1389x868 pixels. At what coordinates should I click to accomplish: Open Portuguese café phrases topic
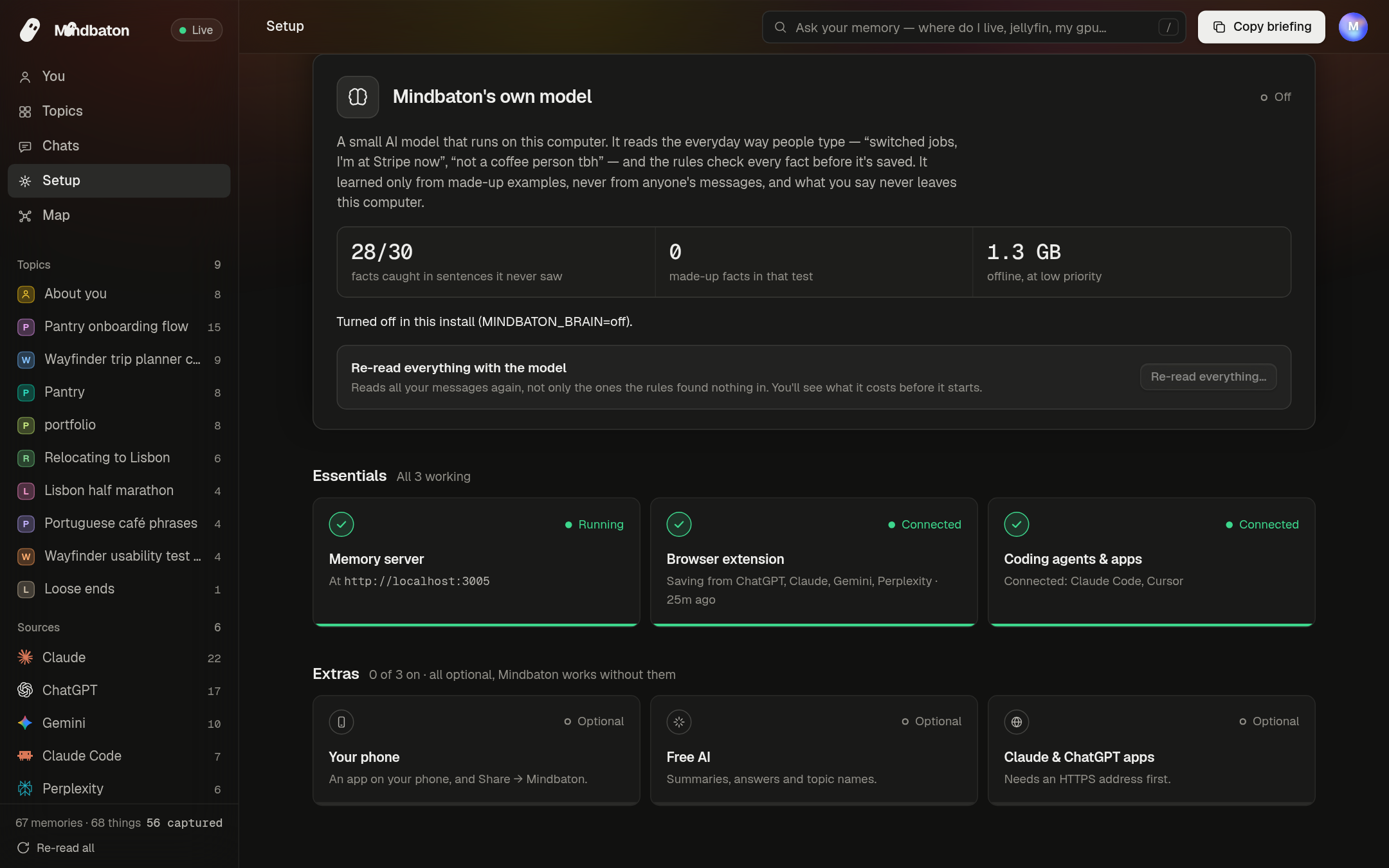point(119,523)
